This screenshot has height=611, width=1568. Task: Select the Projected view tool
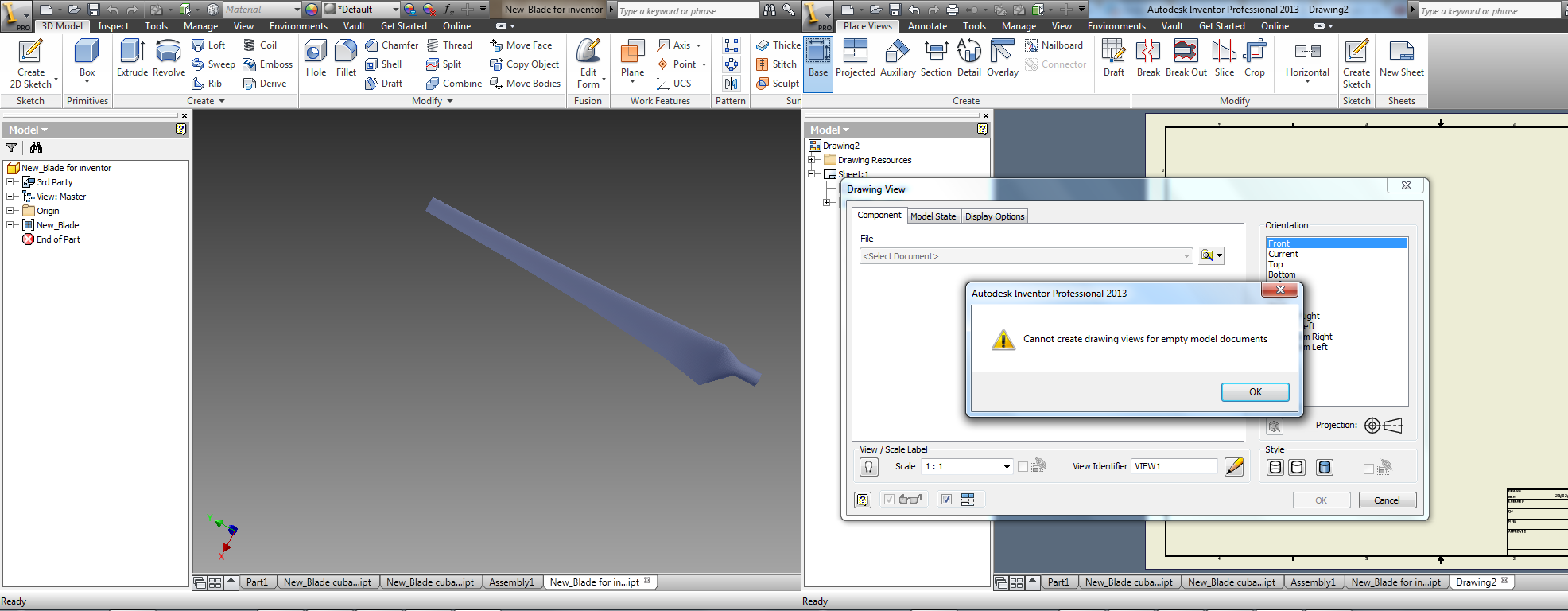(x=856, y=59)
